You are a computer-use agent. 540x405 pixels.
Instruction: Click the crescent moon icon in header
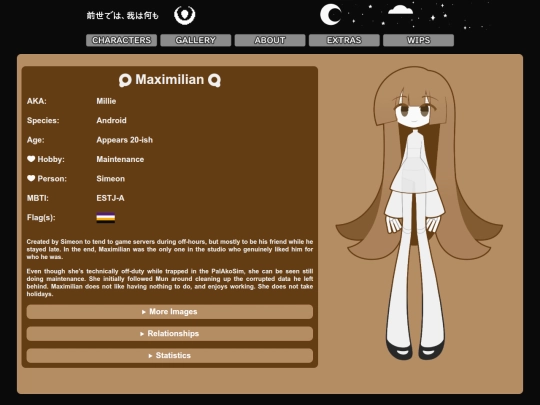331,15
